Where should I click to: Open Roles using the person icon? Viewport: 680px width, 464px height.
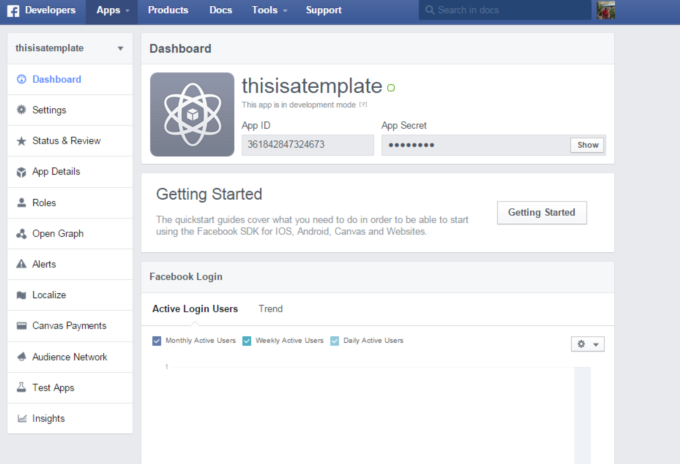click(x=22, y=203)
